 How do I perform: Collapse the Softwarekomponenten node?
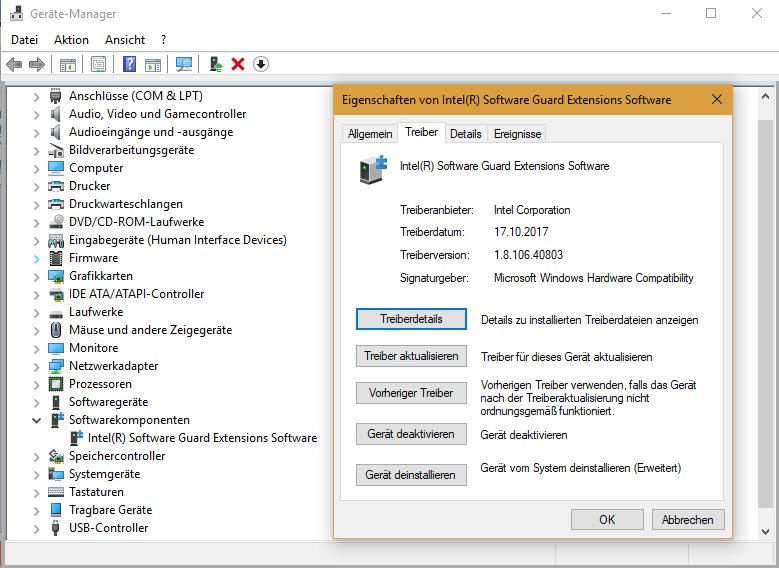pyautogui.click(x=36, y=420)
